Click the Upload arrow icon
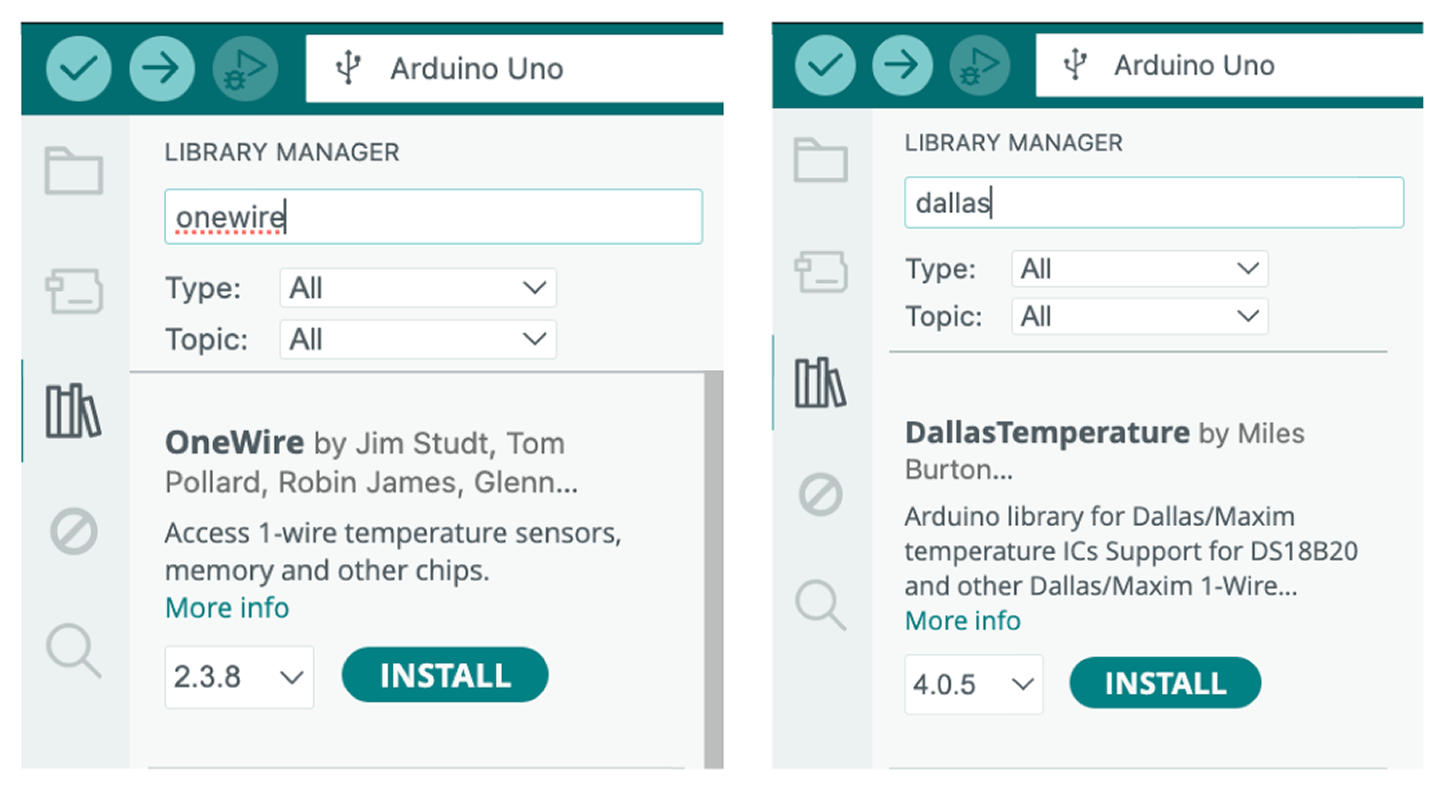The height and width of the screenshot is (789, 1442). point(161,67)
